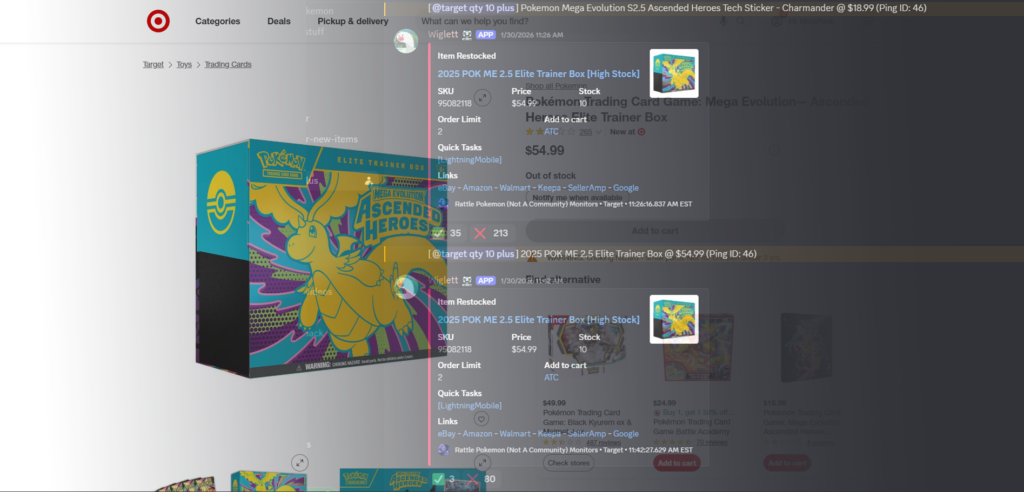Open the Deals menu
Viewport: 1024px width, 492px height.
[x=279, y=21]
